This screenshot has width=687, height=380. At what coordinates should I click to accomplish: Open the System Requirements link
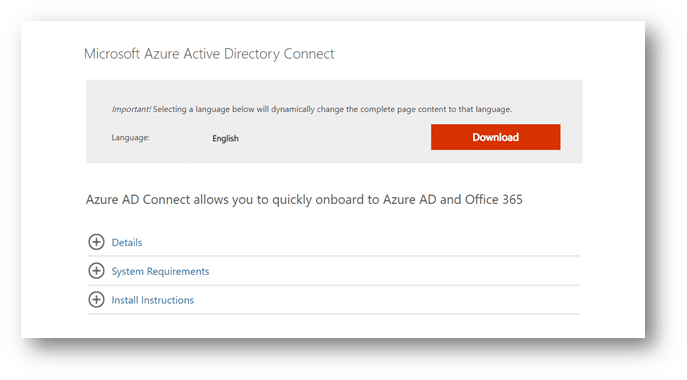160,271
